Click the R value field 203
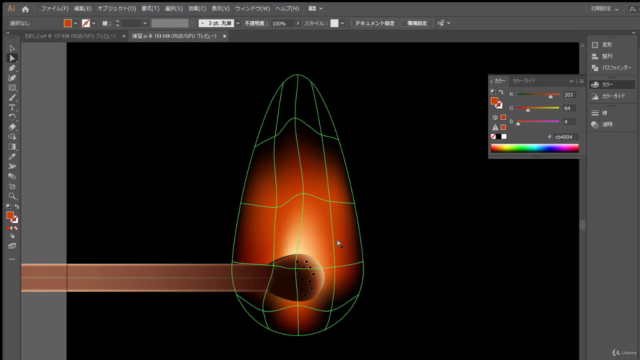The image size is (640, 360). click(x=569, y=95)
